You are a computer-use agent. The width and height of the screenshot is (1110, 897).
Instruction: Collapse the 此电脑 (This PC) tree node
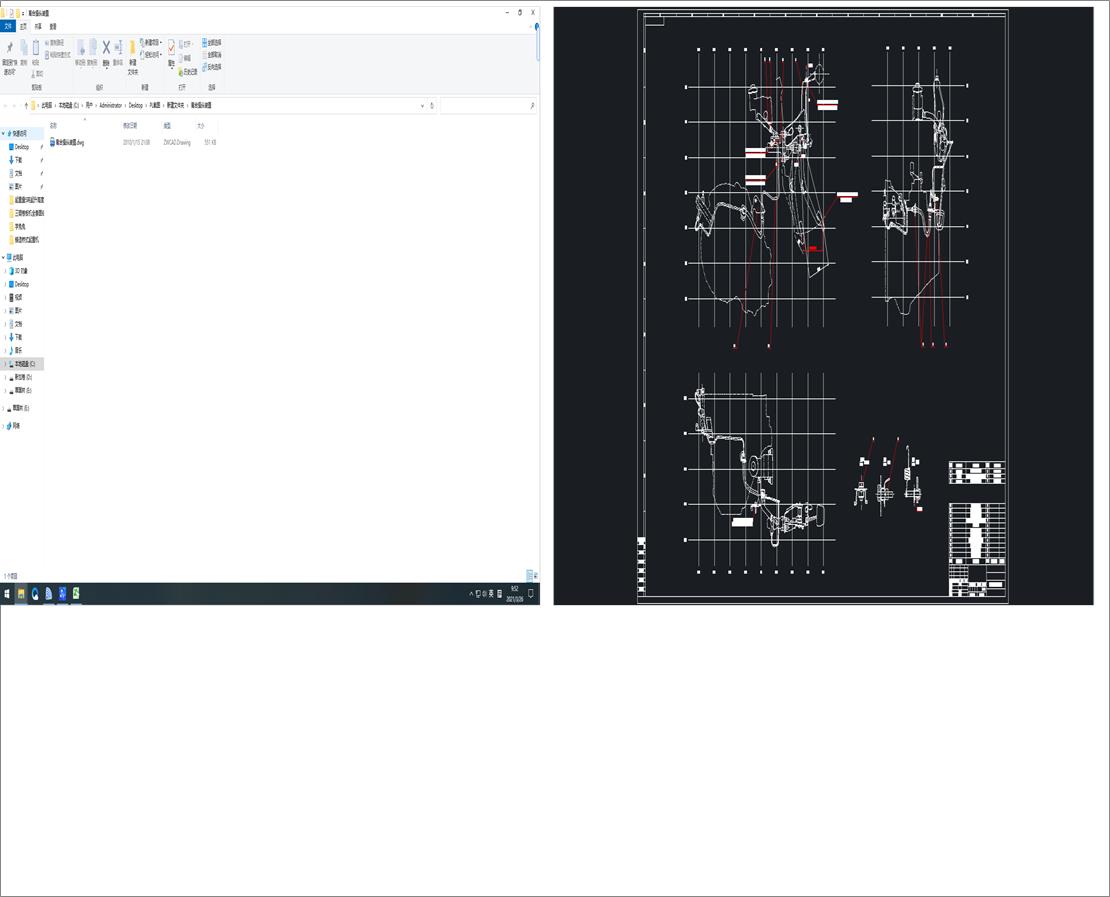click(x=6, y=257)
